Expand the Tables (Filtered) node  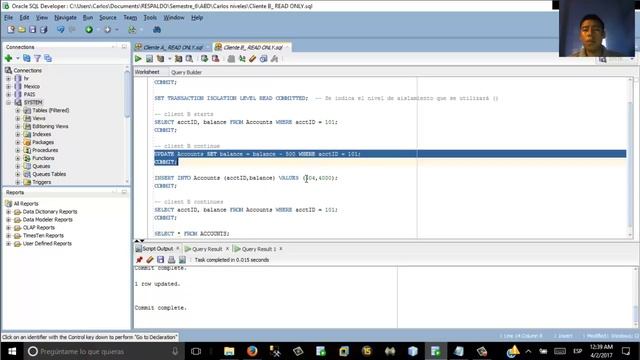click(x=18, y=110)
